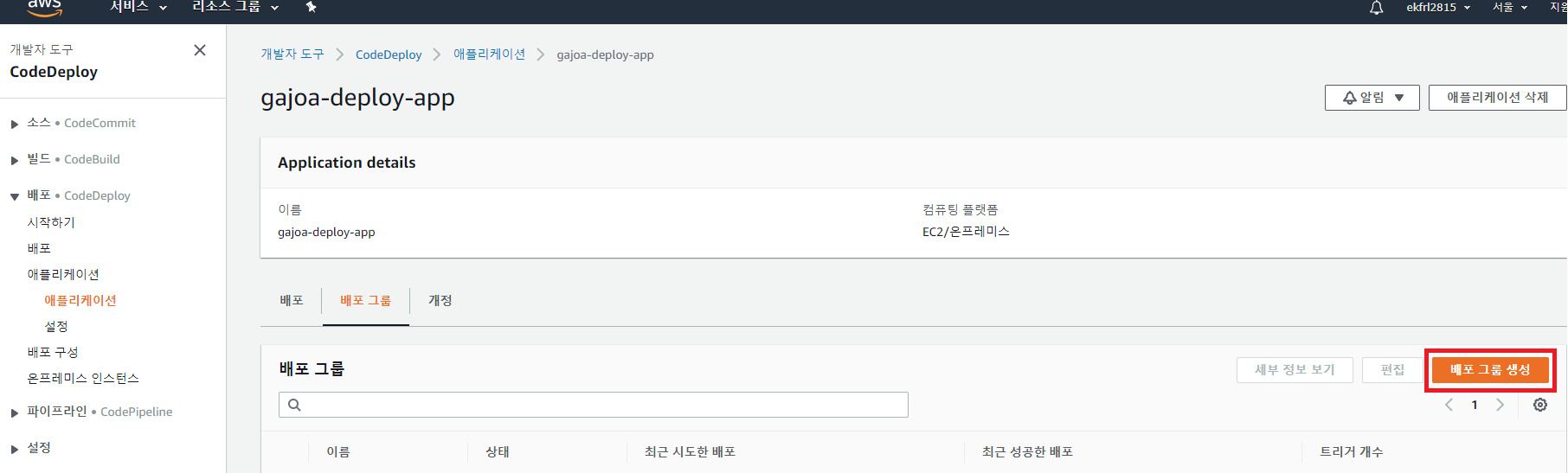Viewport: 1568px width, 473px height.
Task: Open 애플리케이션 parent item in sidebar
Action: point(63,274)
